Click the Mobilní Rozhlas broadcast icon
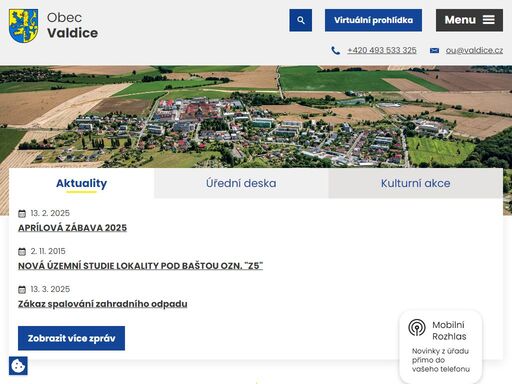 click(417, 328)
